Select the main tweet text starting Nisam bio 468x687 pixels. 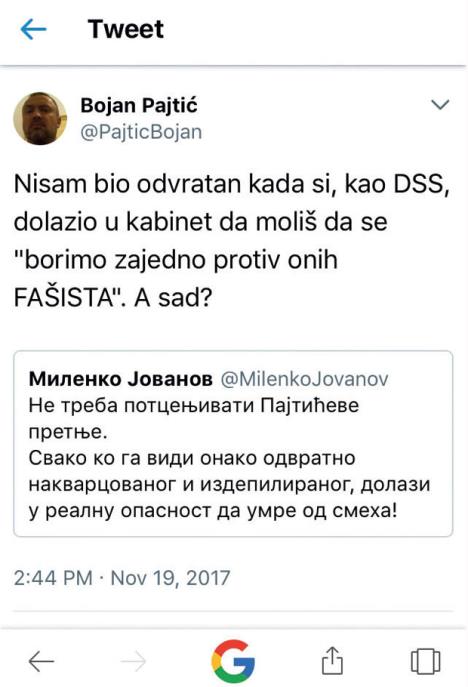coord(232,241)
